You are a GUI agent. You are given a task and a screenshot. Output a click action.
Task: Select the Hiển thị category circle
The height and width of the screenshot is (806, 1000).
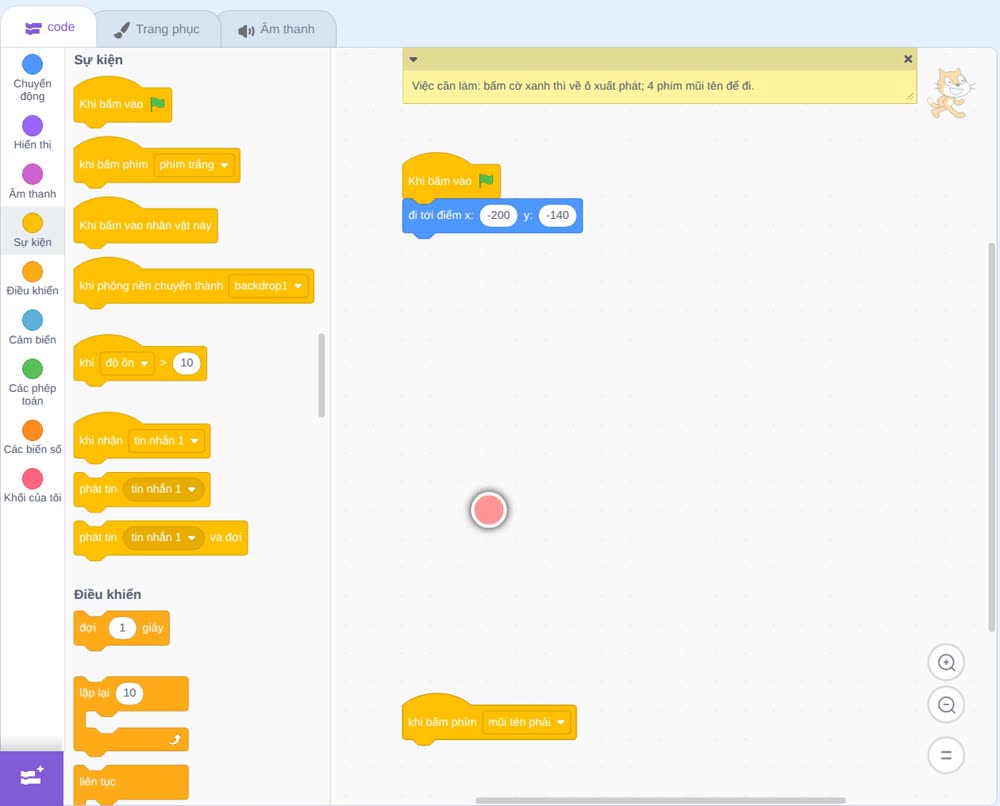point(33,126)
